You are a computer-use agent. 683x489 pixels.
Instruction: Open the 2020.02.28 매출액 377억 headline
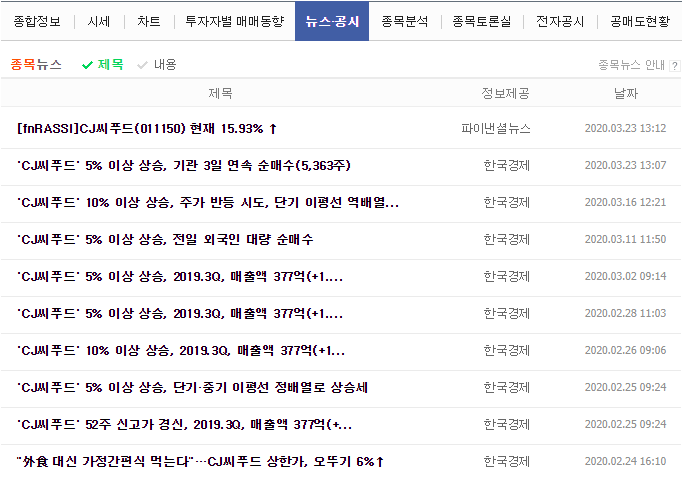[180, 314]
